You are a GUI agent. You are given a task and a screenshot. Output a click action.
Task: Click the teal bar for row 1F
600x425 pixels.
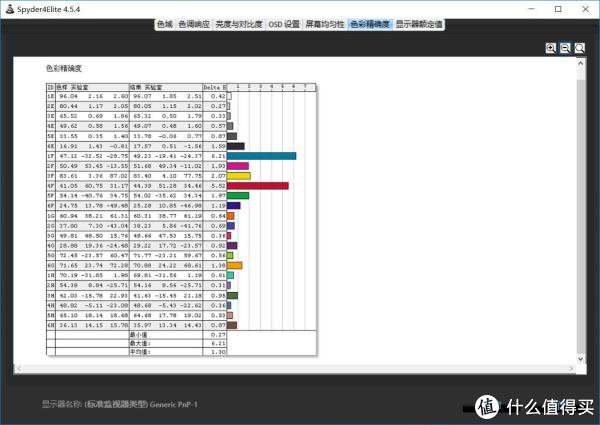click(x=262, y=156)
